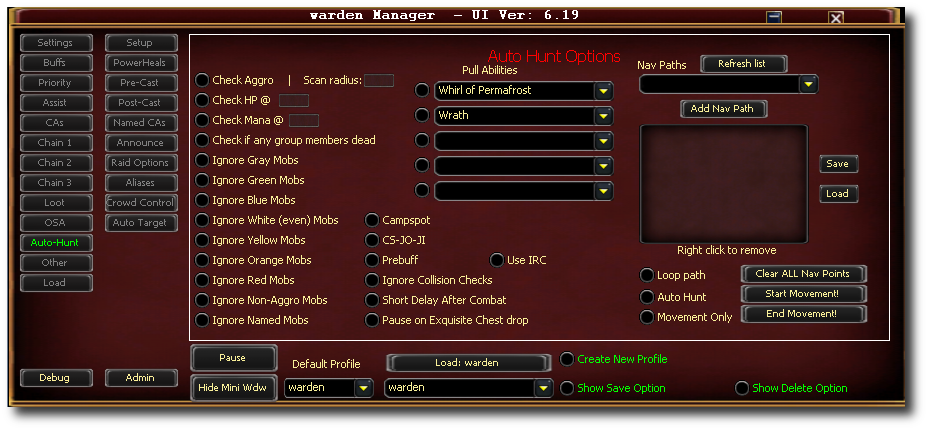The width and height of the screenshot is (928, 430).
Task: Select the Loot tab in sidebar
Action: tap(56, 203)
